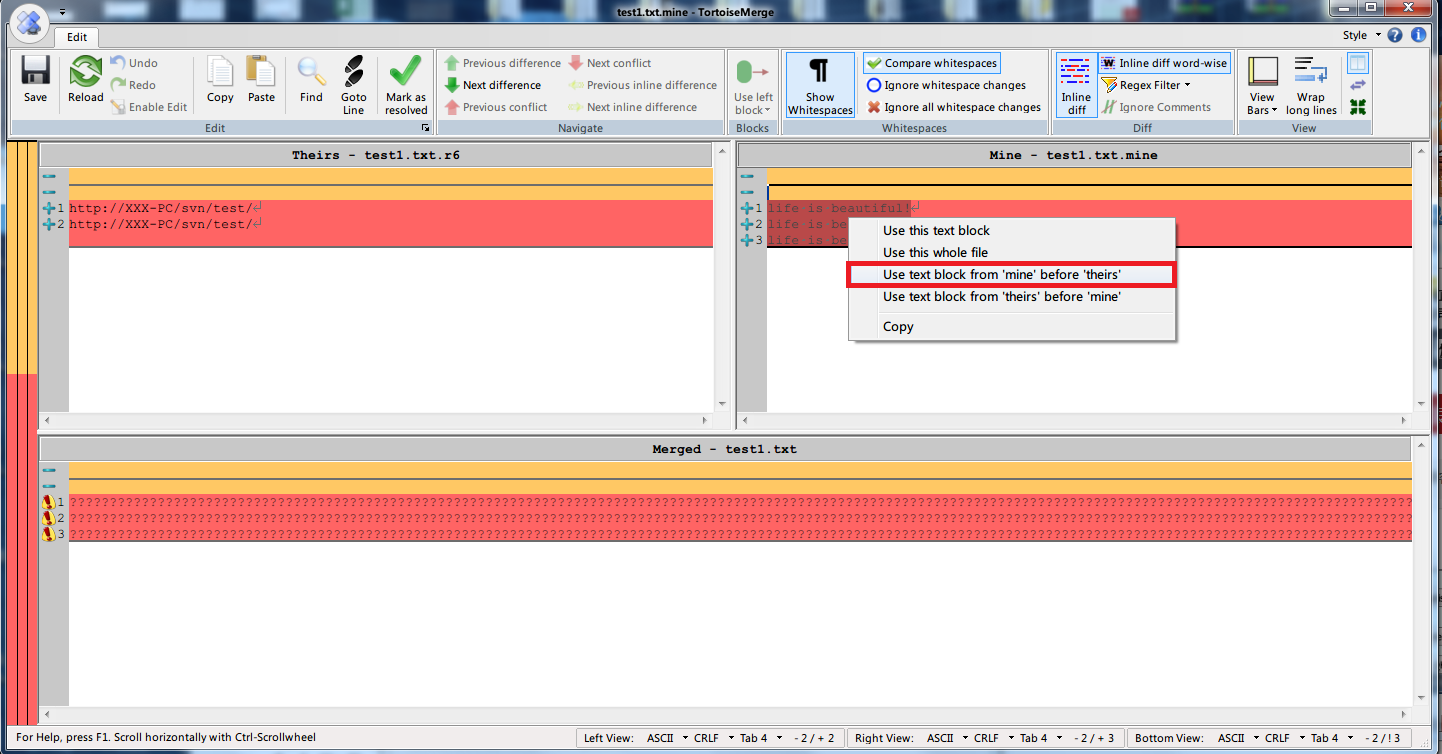Click Left View '- 2 / + 2' status text
1442x754 pixels.
(815, 738)
